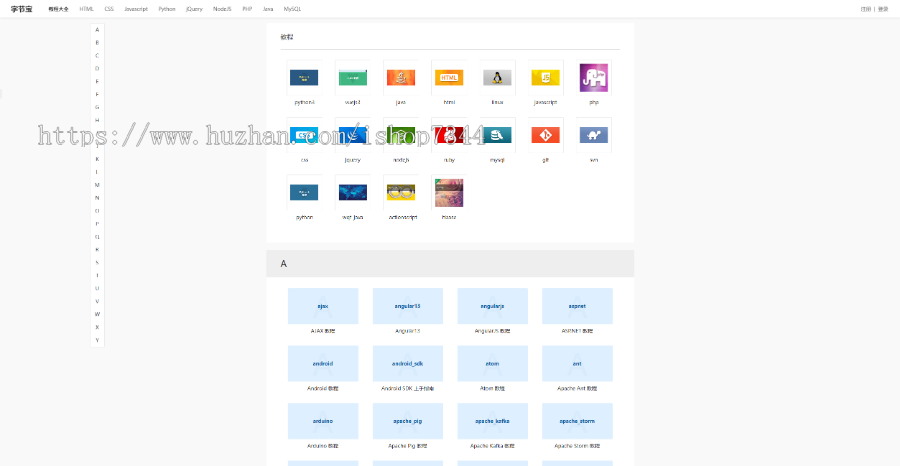Go to Javascript in the top navigation
900x466 pixels.
pyautogui.click(x=136, y=9)
